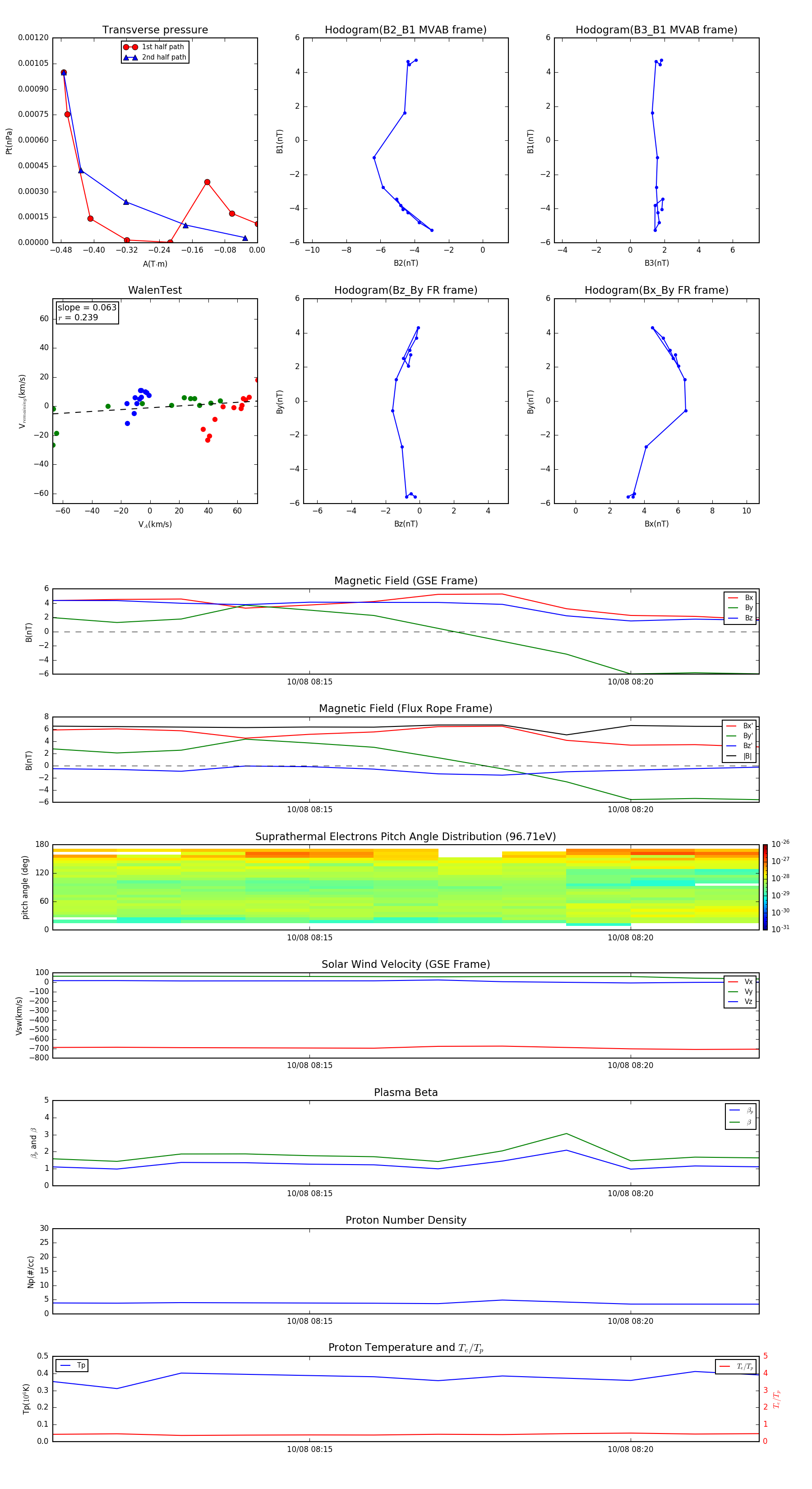Click the "Vsw(km/s)" axis label
Viewport: 812px width, 1489px height.
click(x=18, y=1016)
